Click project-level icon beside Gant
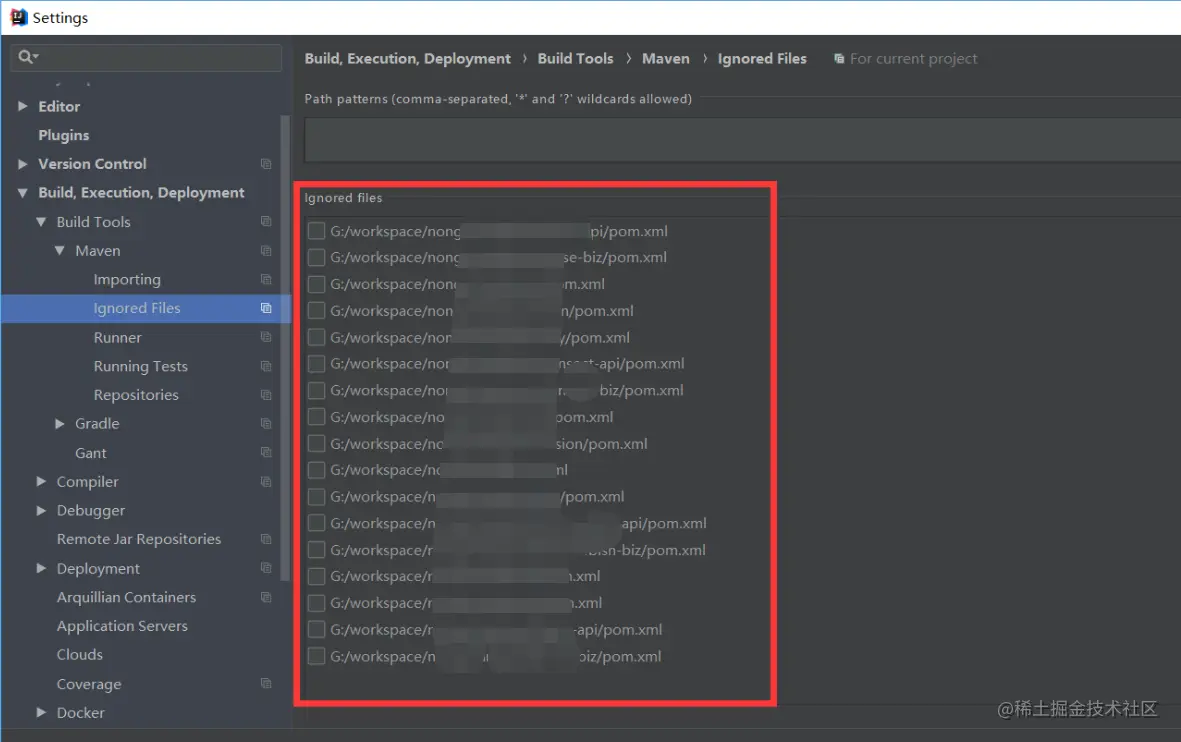 pyautogui.click(x=266, y=452)
